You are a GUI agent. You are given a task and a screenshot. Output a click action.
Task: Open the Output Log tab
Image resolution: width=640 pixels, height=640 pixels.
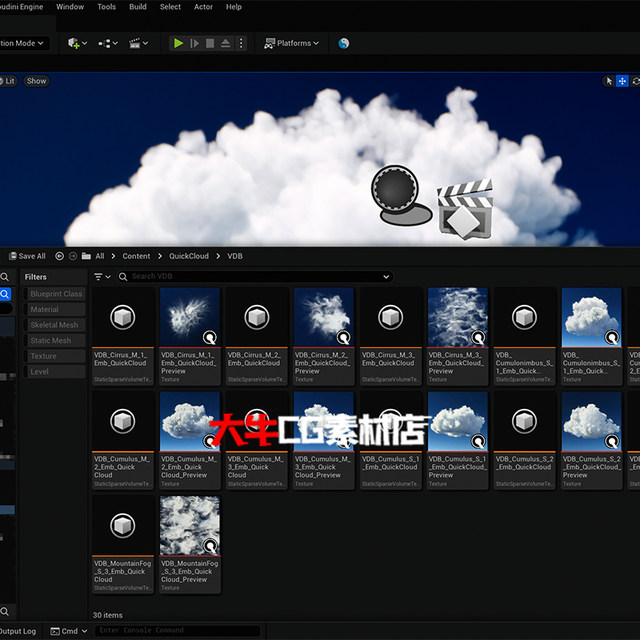click(18, 631)
